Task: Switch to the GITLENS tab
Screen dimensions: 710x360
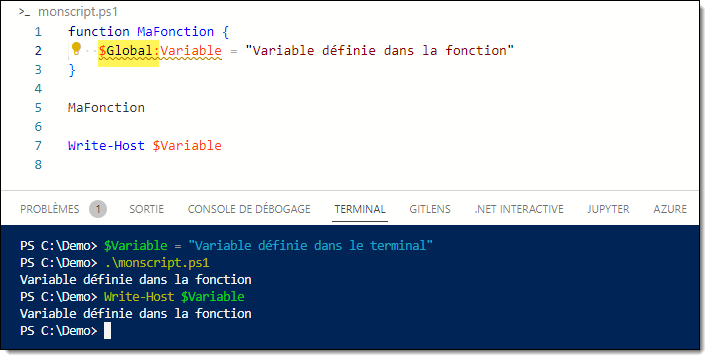Action: (430, 209)
